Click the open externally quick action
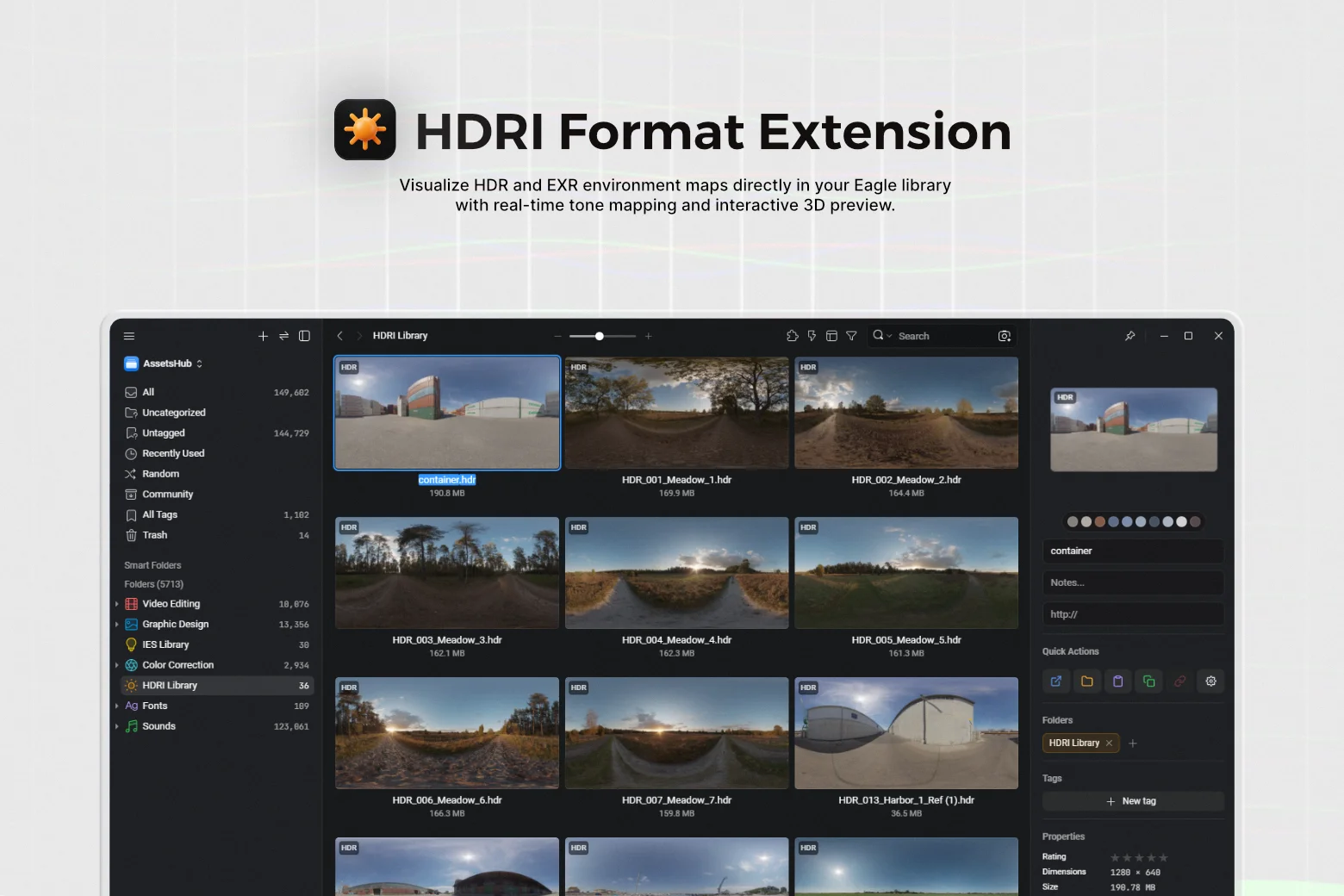Viewport: 1344px width, 896px height. 1056,681
